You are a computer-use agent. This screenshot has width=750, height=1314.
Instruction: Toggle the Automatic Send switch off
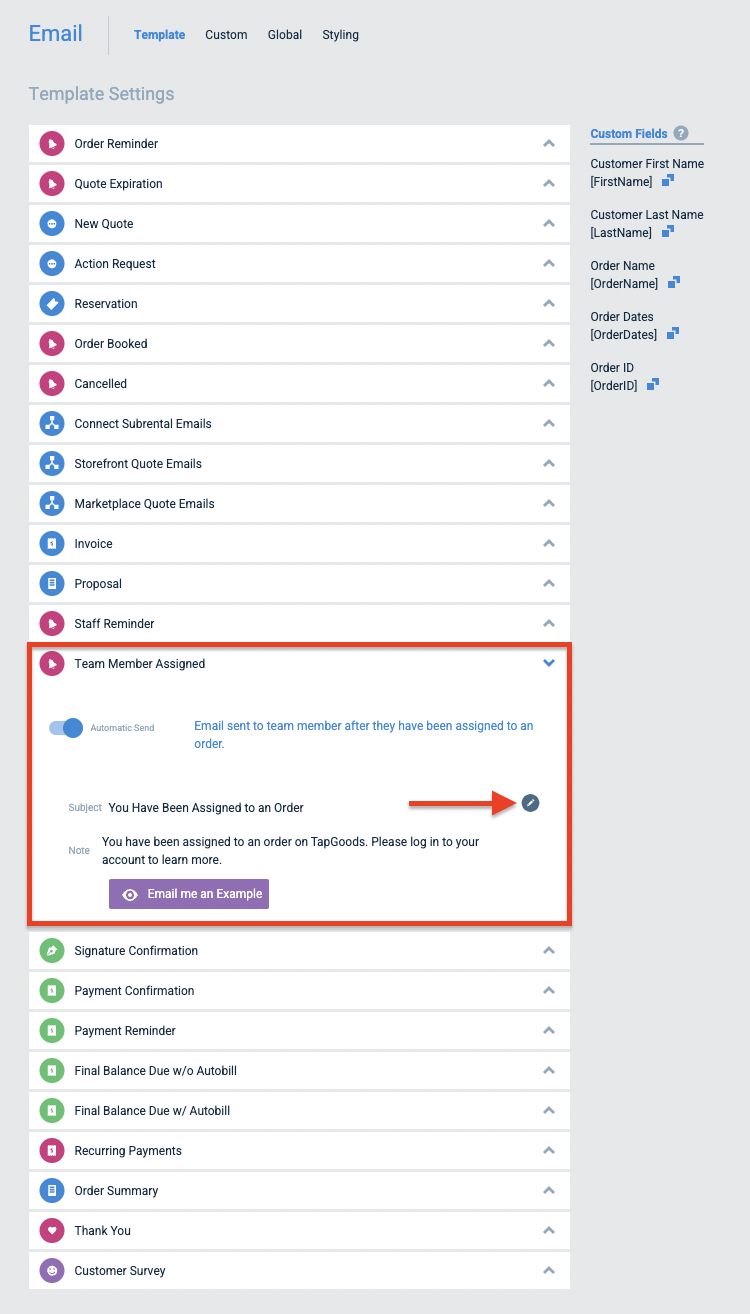click(x=66, y=727)
